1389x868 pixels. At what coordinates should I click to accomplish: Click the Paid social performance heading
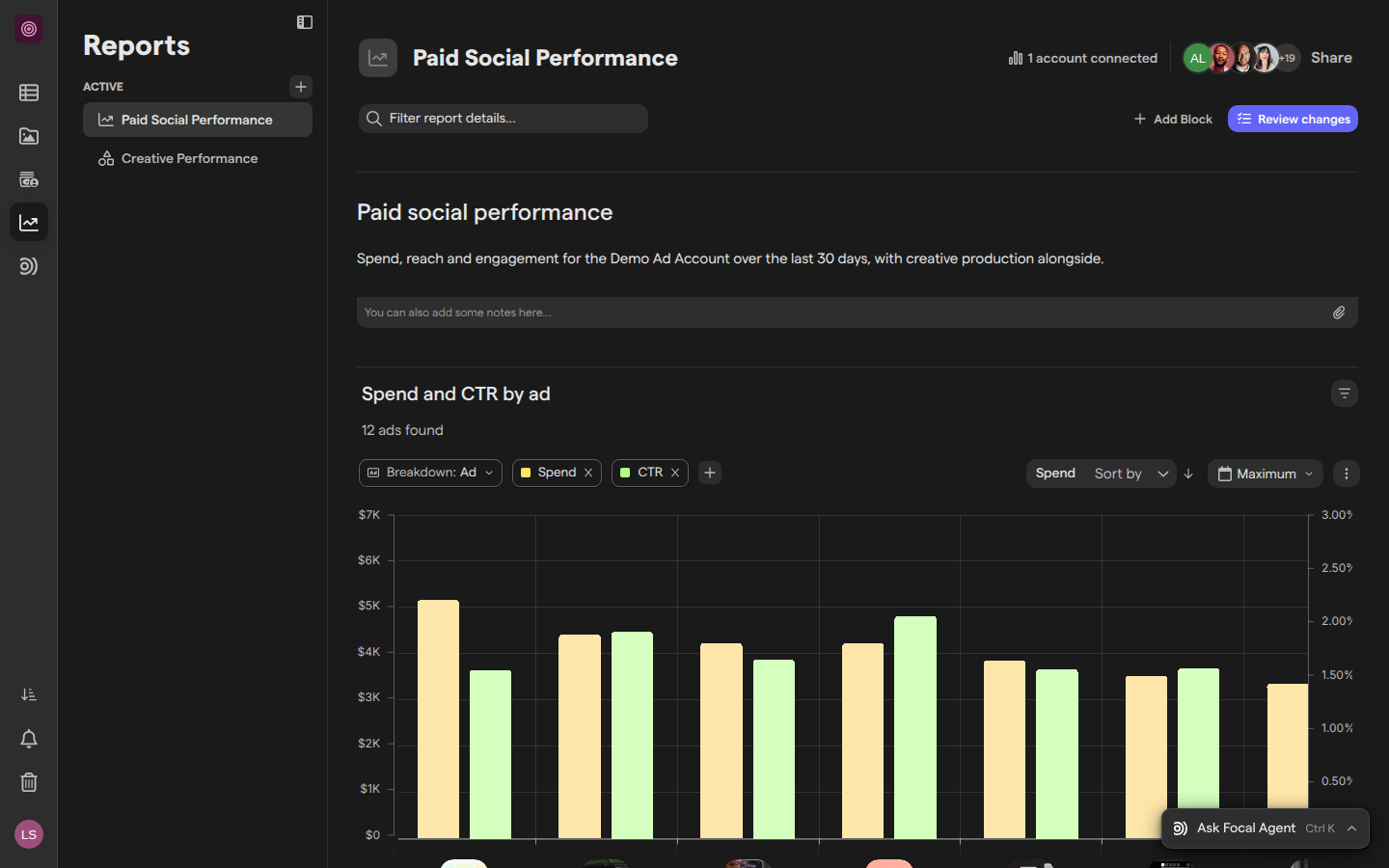point(484,212)
